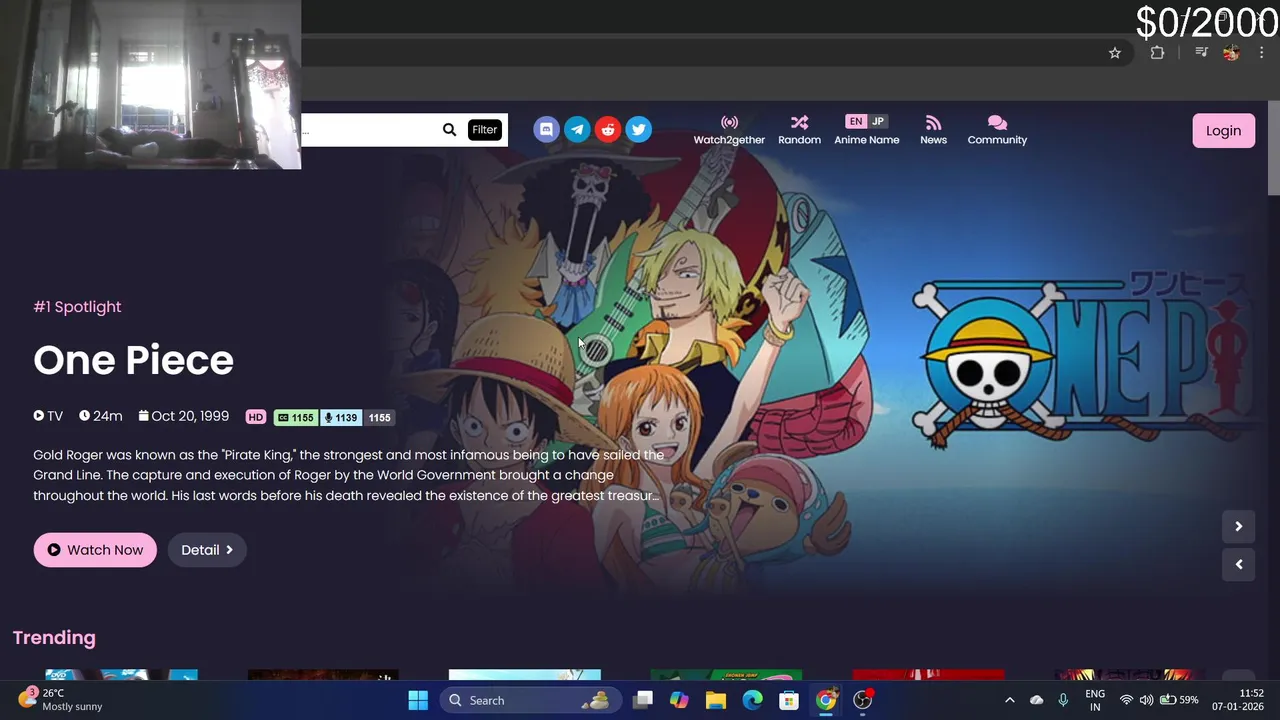Viewport: 1280px width, 720px height.
Task: Open Watch2gether from the site nav
Action: 729,130
